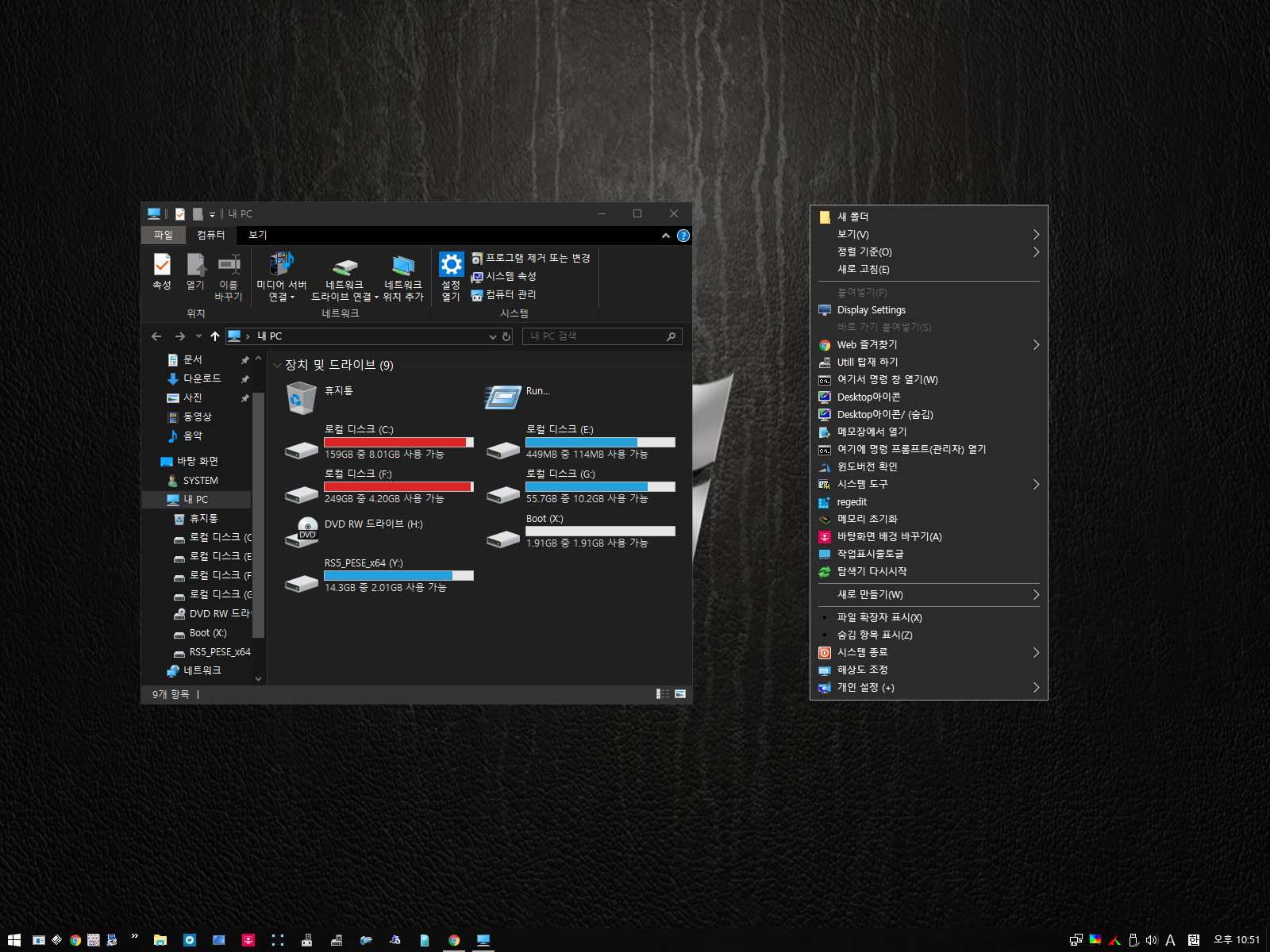Toggle Korean 한 IME indicator
Viewport: 1270px width, 952px height.
tap(1193, 940)
